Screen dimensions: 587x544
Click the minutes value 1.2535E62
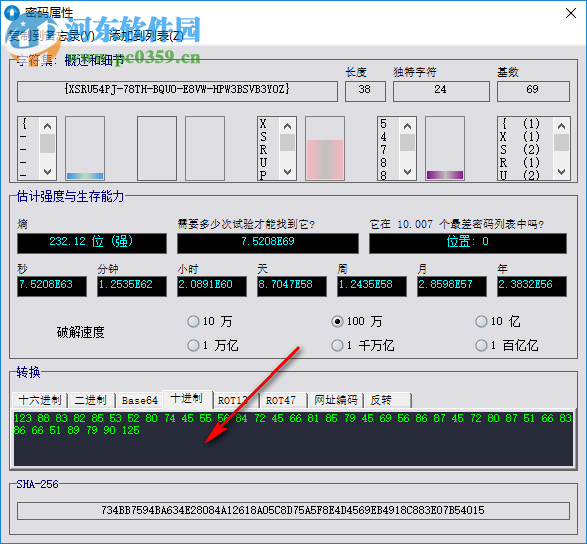coord(132,286)
